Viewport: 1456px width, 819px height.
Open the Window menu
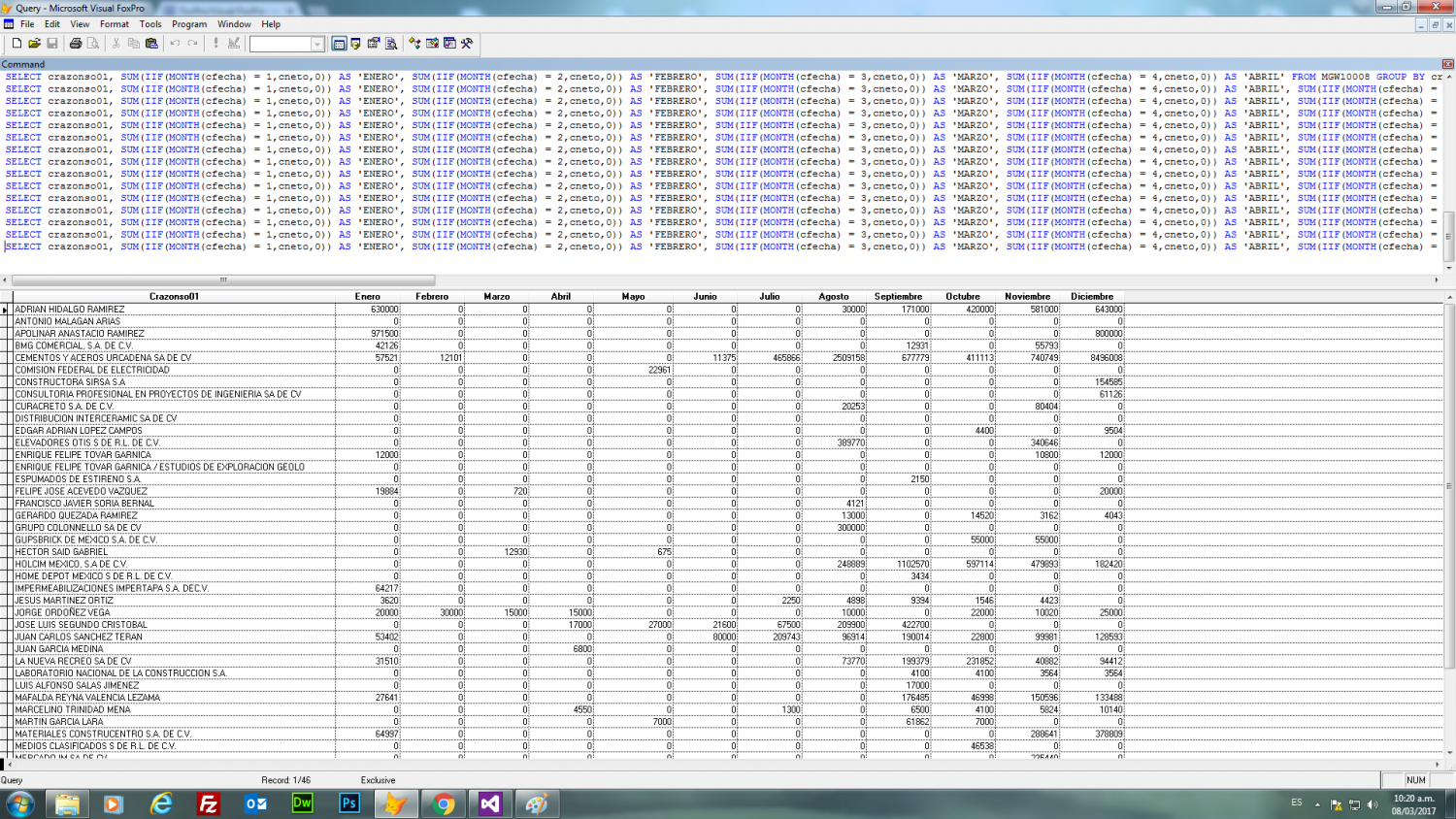(234, 24)
